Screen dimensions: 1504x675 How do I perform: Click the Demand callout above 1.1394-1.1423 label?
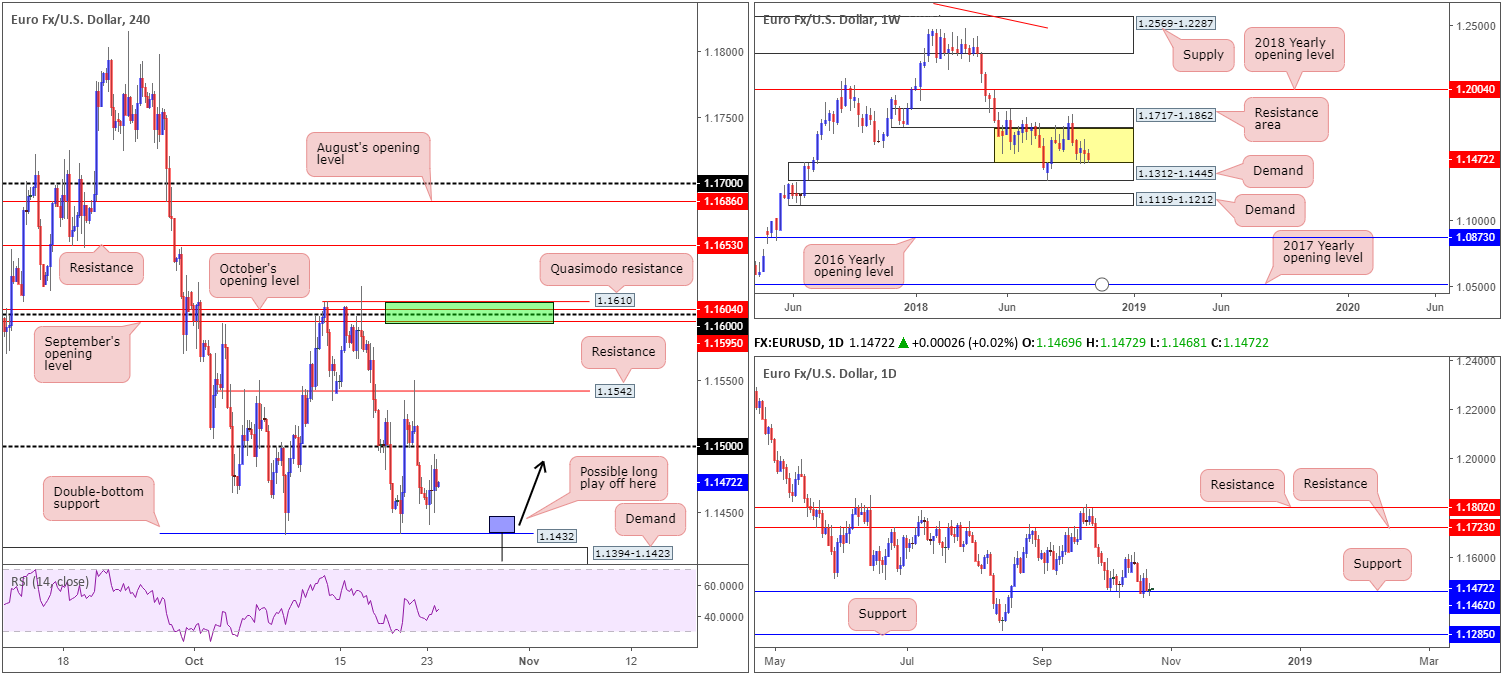coord(651,518)
